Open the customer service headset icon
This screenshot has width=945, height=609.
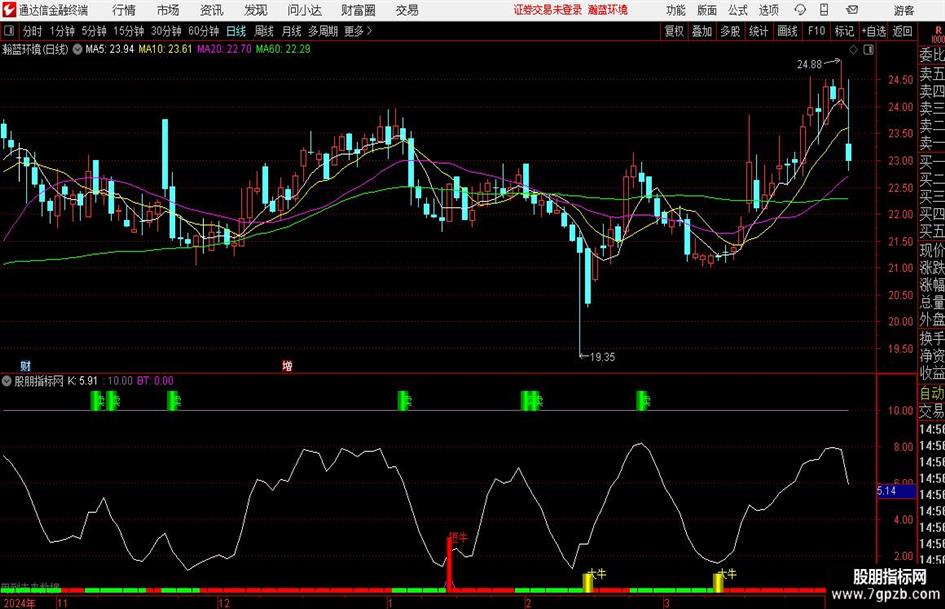pyautogui.click(x=800, y=10)
